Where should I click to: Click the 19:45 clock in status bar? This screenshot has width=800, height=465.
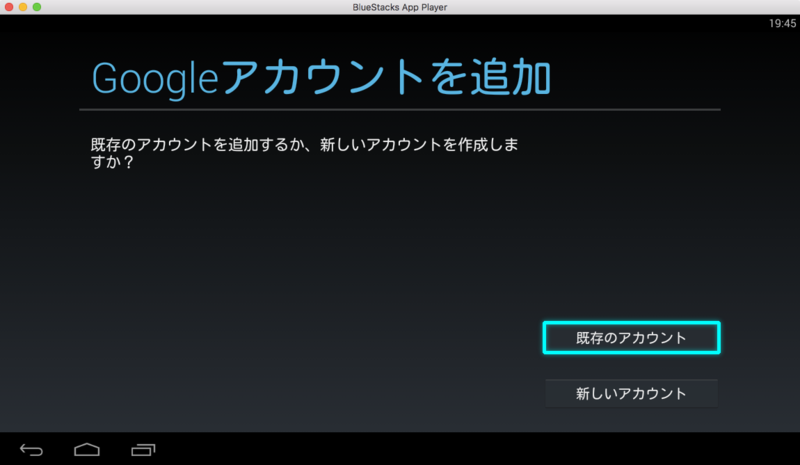(x=782, y=23)
